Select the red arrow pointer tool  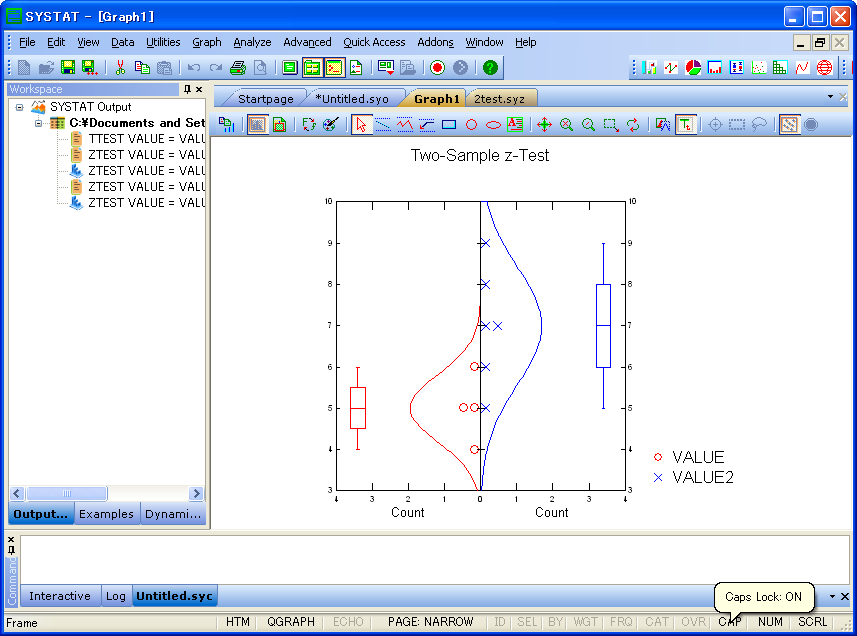click(x=361, y=125)
